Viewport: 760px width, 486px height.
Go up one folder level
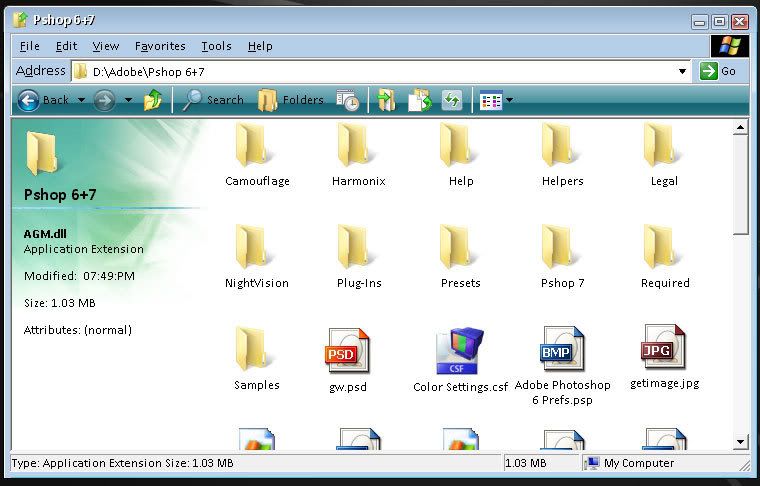(x=153, y=100)
